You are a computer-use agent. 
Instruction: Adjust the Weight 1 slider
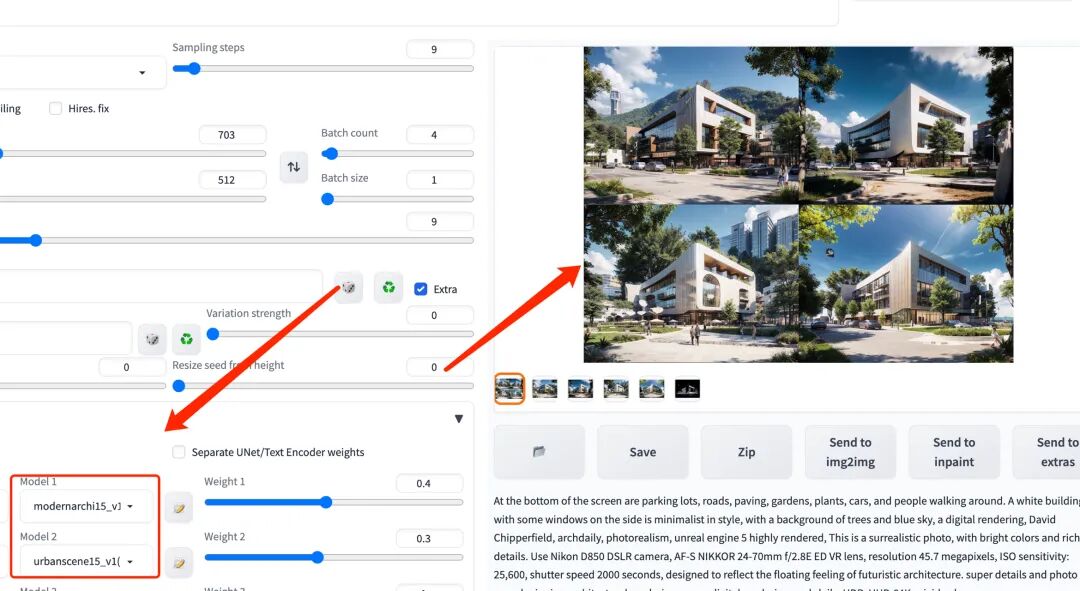[x=333, y=502]
